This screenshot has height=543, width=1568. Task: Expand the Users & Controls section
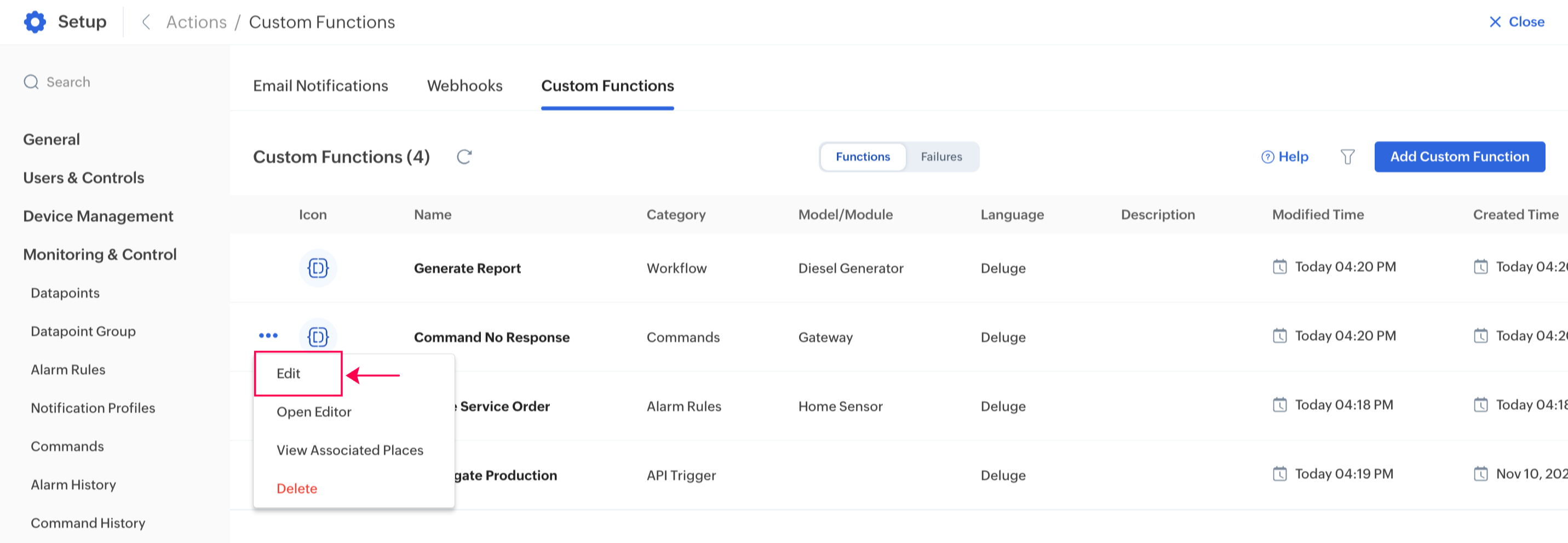83,178
